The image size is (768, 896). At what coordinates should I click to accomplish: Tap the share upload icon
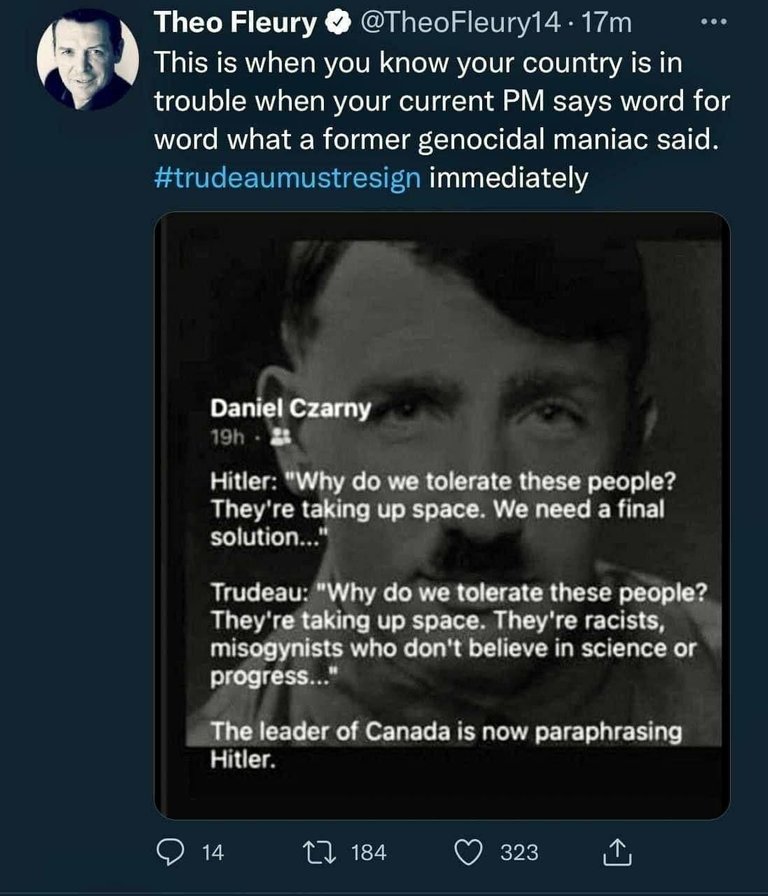point(618,852)
